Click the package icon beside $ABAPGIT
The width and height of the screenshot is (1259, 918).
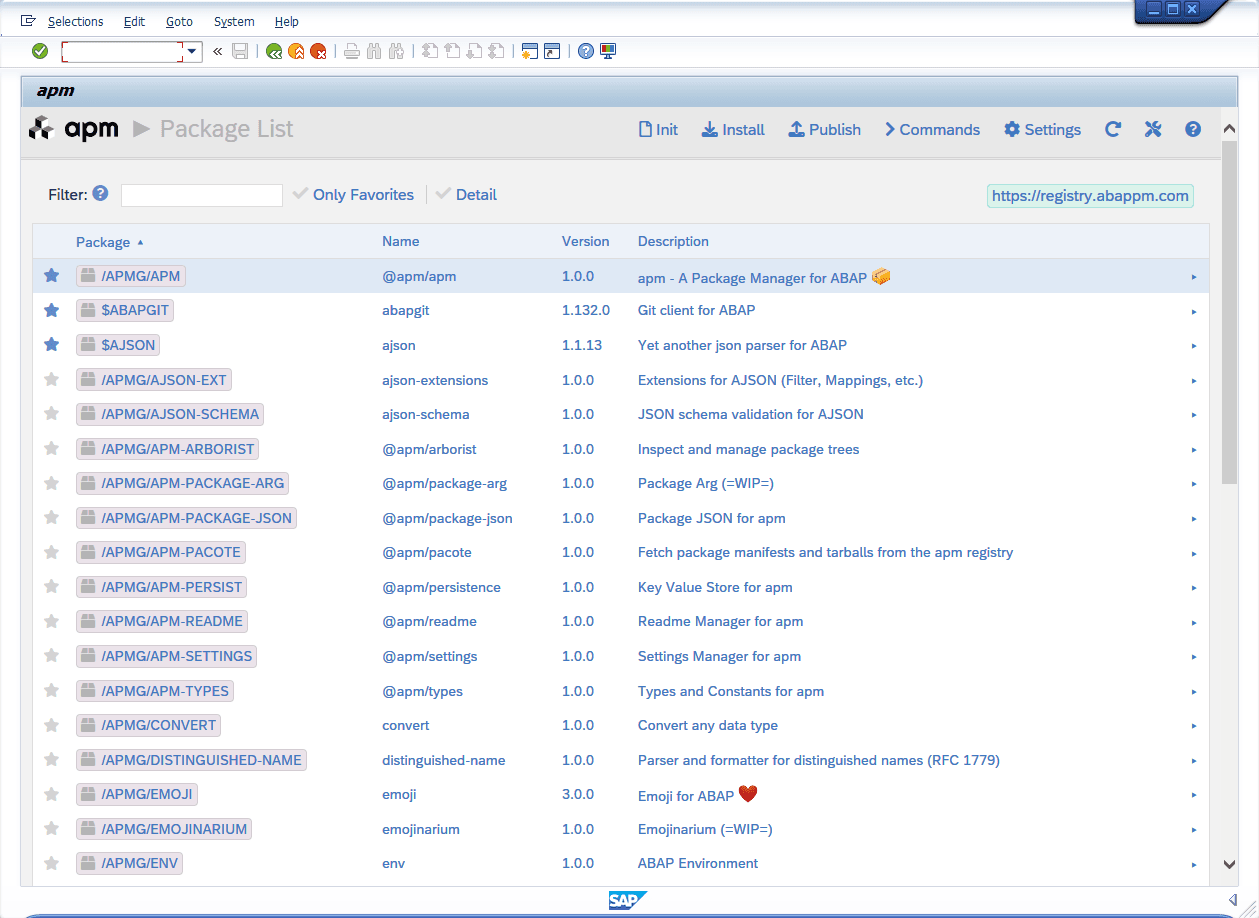pos(88,310)
